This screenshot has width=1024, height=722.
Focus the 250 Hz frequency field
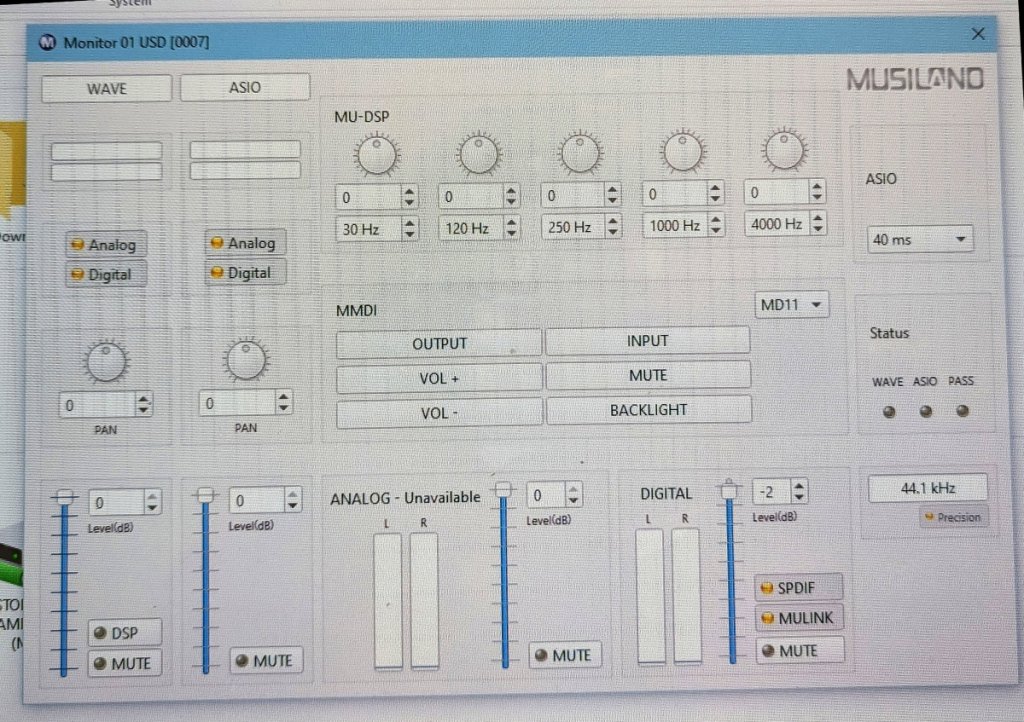[x=573, y=227]
